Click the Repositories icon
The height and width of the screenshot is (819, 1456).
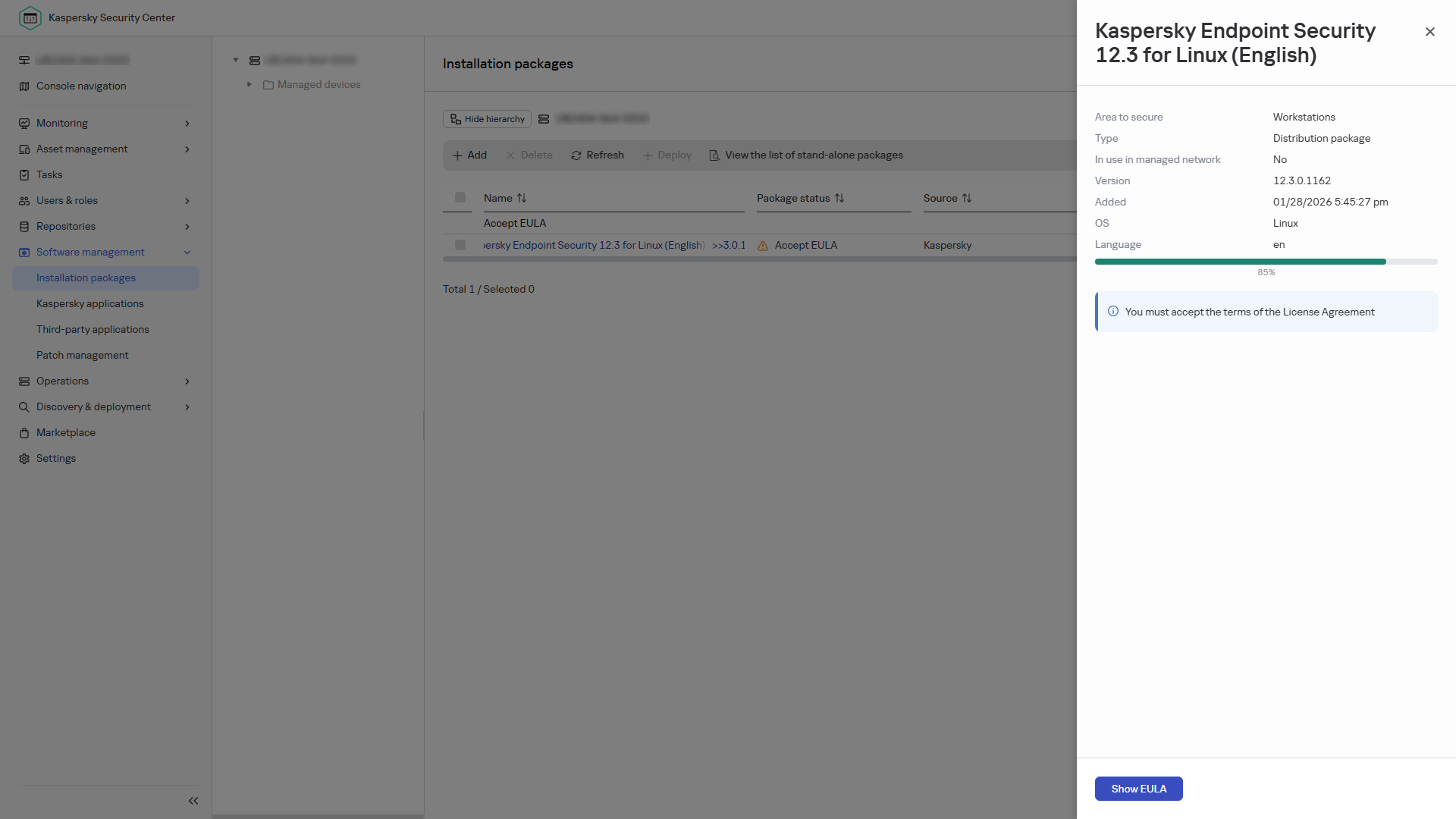coord(24,226)
